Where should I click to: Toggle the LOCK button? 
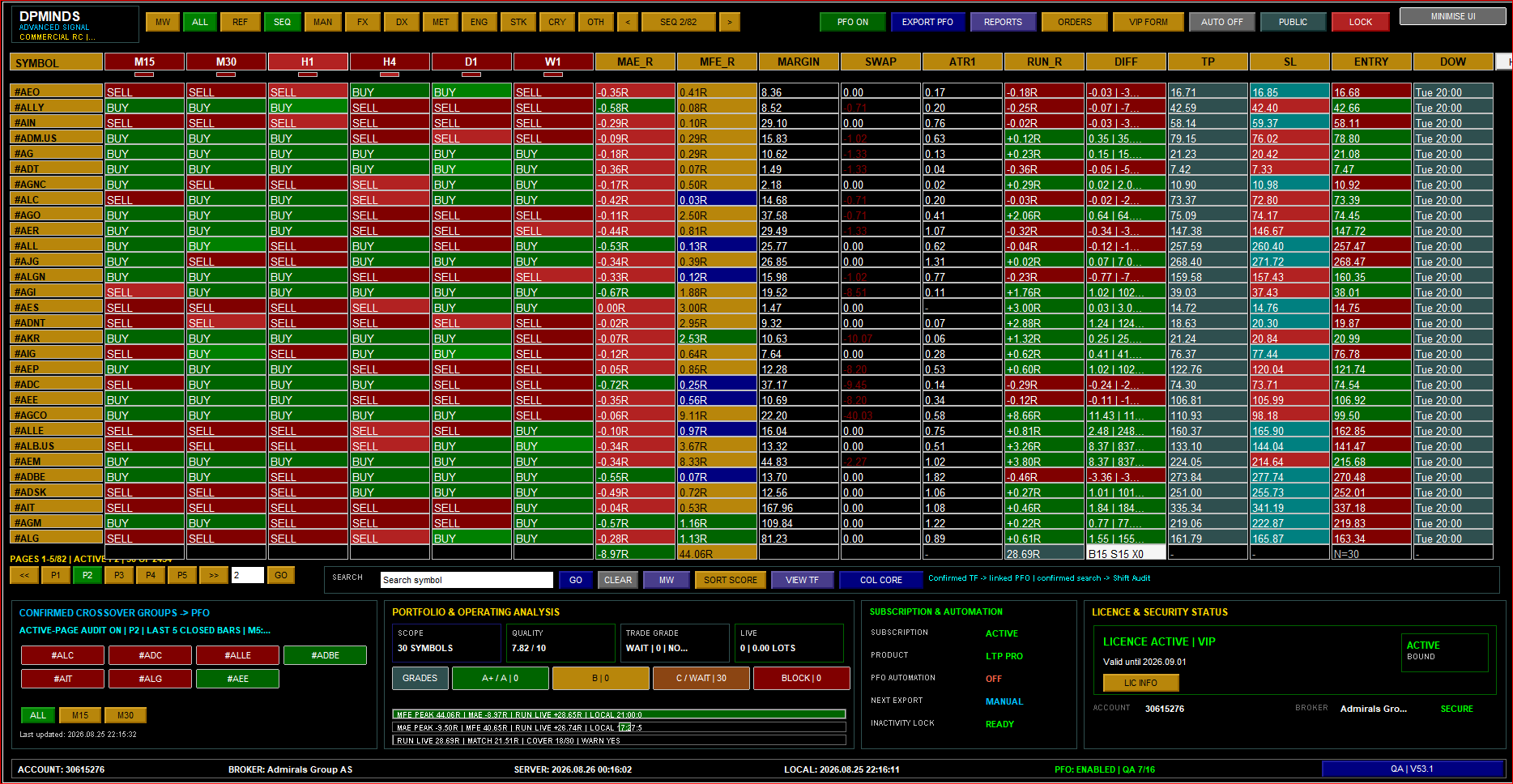1360,22
